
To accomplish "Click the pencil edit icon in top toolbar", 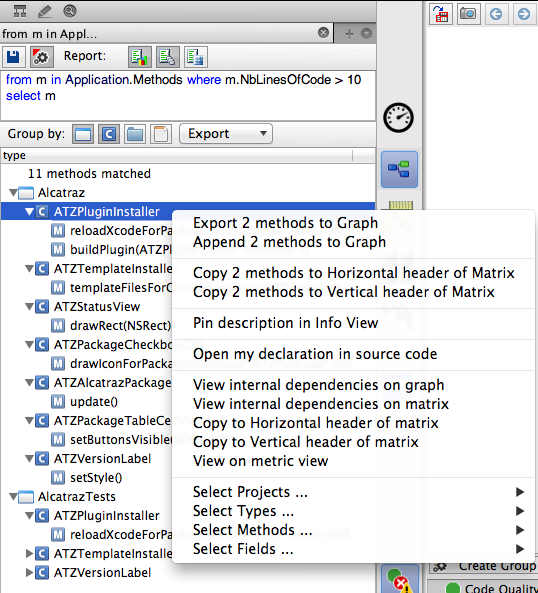I will tap(45, 11).
